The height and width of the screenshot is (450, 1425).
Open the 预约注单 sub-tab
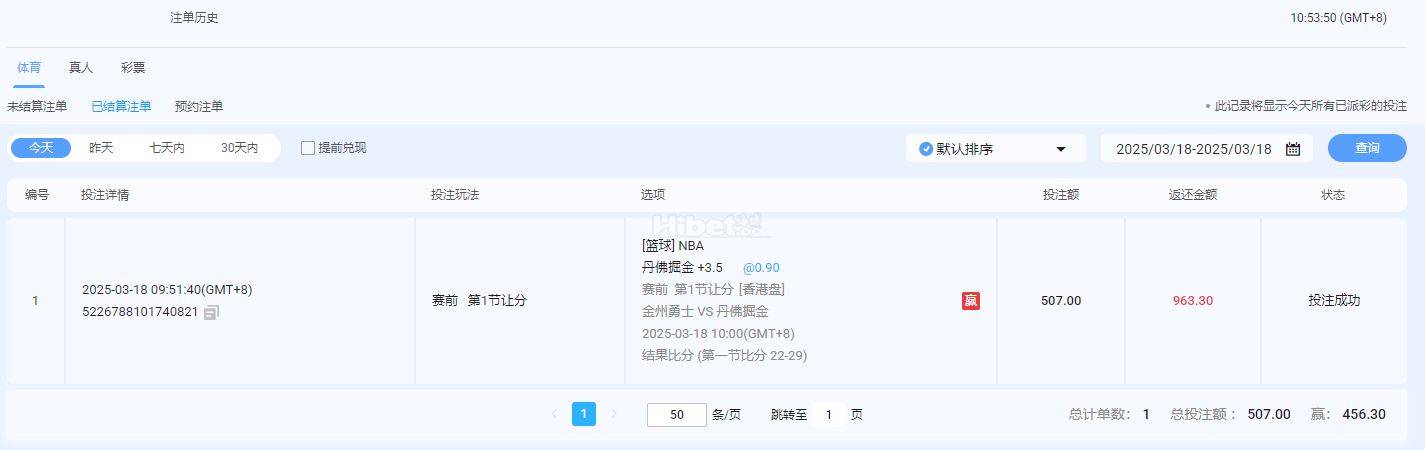click(x=199, y=106)
